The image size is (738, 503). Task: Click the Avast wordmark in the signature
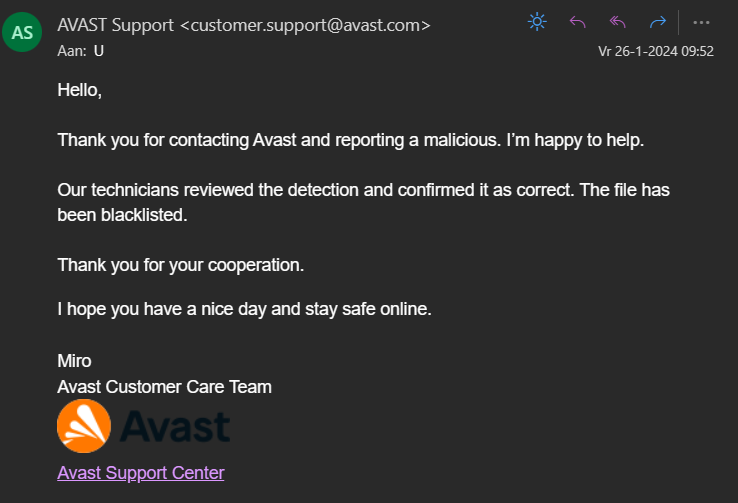175,427
